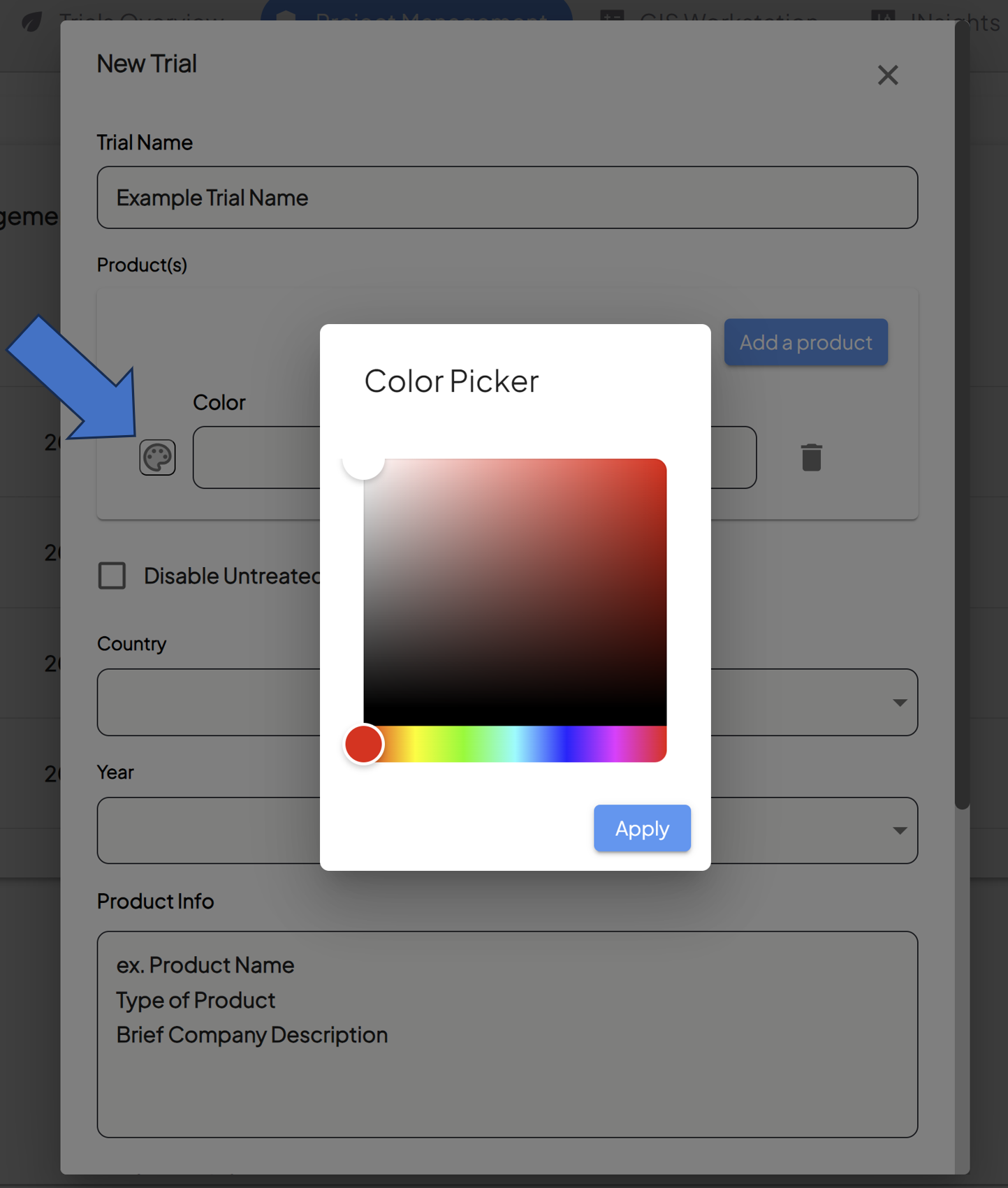This screenshot has height=1188, width=1008.
Task: Click Apply in Color Picker
Action: point(642,828)
